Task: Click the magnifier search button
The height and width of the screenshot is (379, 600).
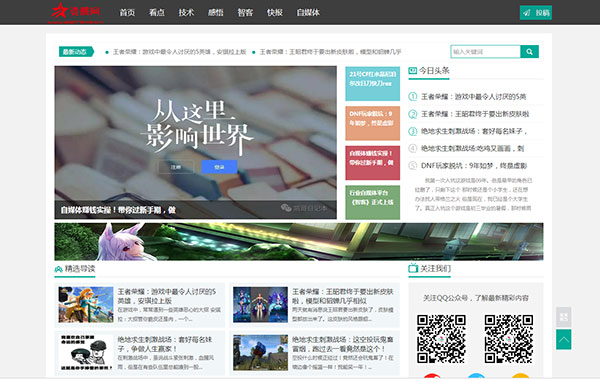Action: (530, 52)
